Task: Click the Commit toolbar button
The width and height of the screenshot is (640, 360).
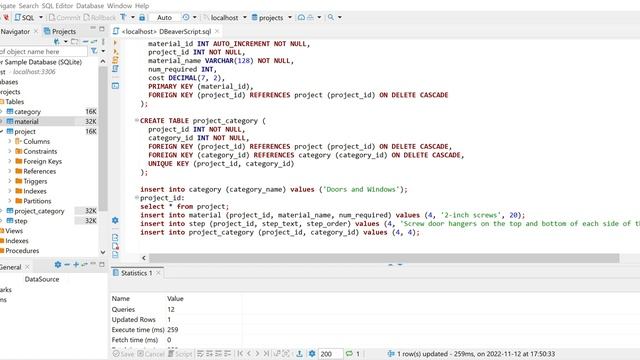Action: click(64, 18)
